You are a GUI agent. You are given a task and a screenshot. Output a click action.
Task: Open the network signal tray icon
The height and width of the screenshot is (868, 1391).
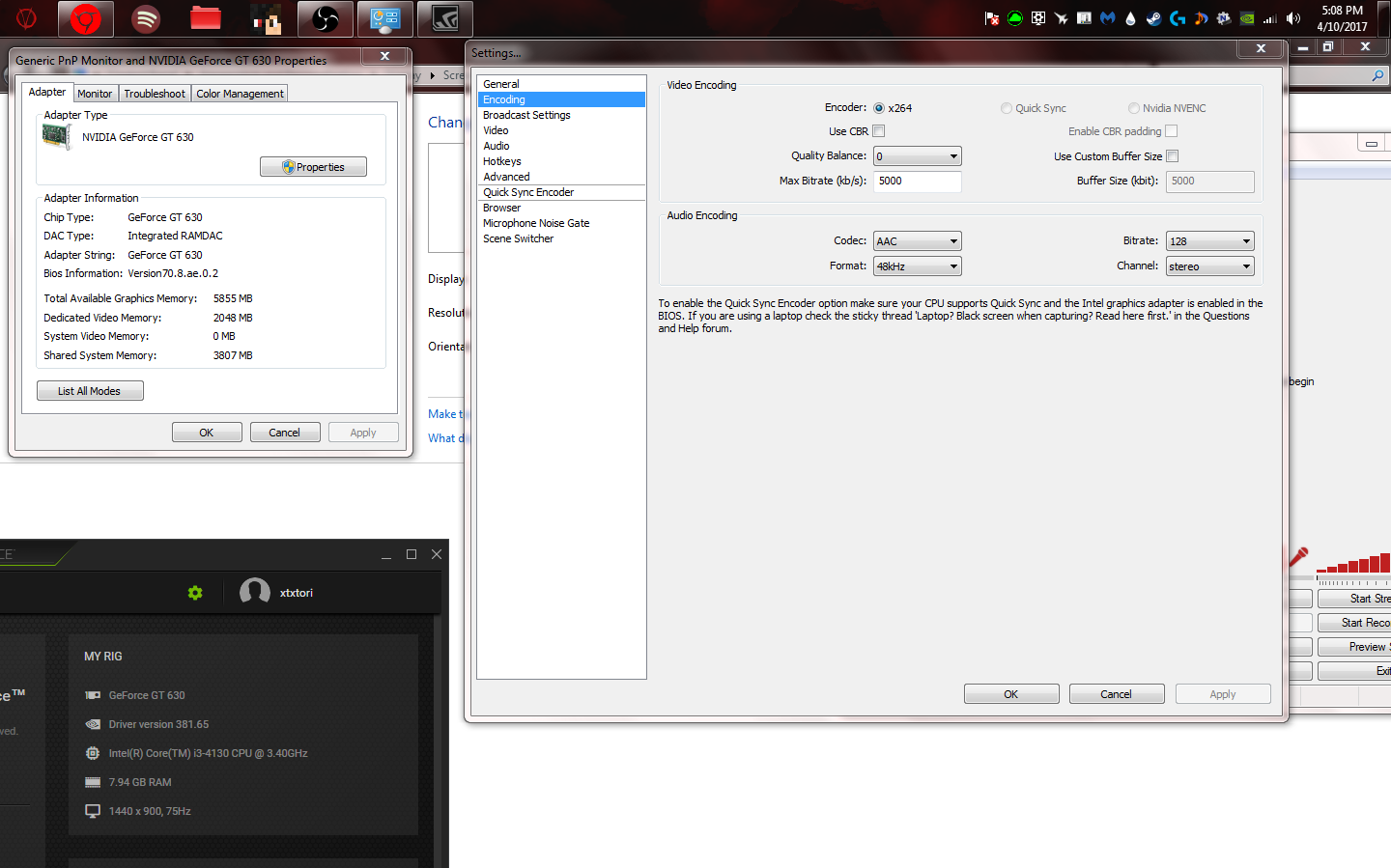pyautogui.click(x=1270, y=18)
